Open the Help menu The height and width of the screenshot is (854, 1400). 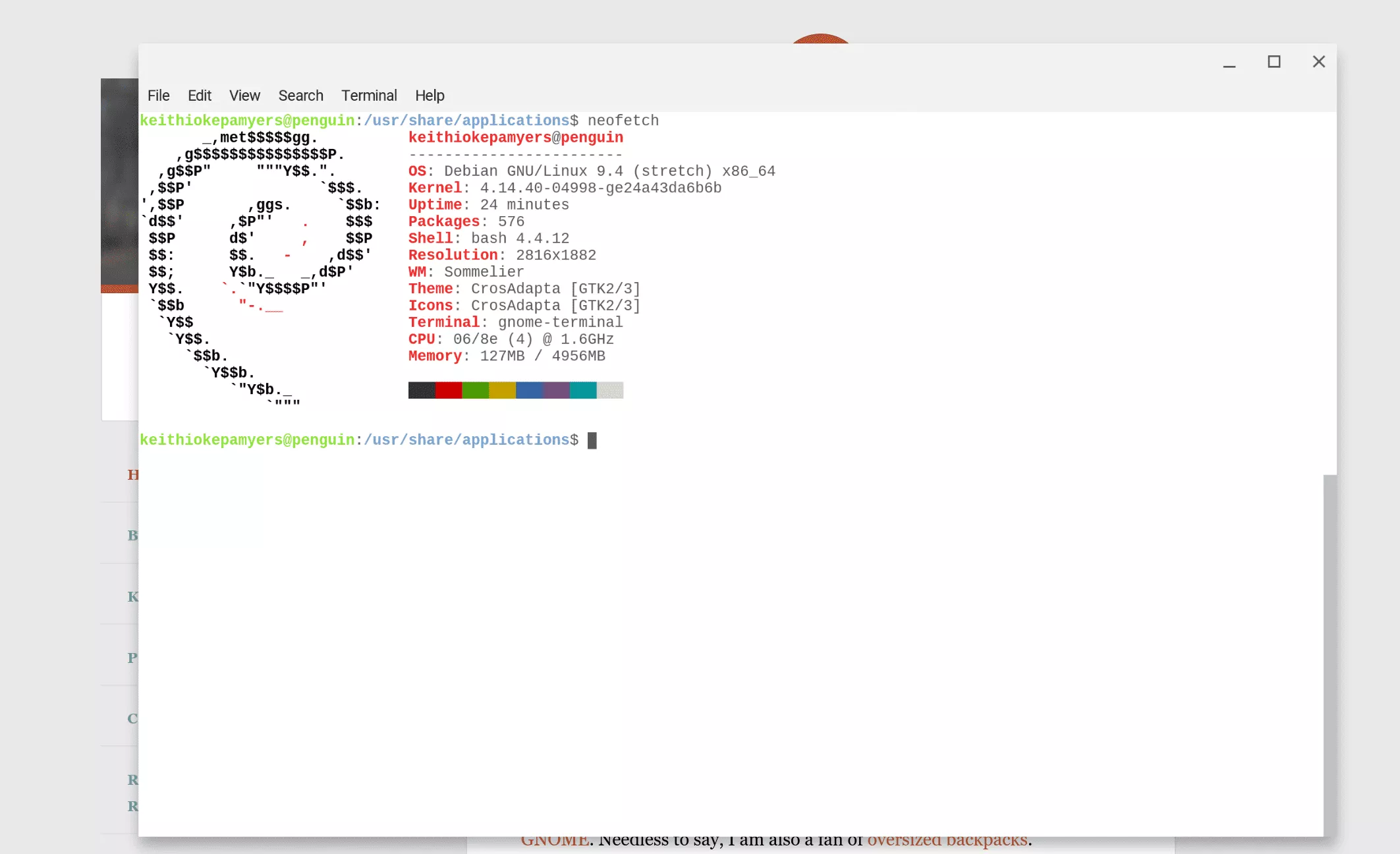(x=430, y=95)
